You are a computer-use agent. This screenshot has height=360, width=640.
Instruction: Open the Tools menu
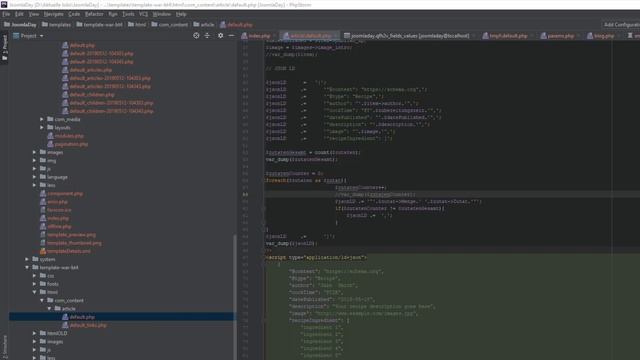(x=128, y=14)
